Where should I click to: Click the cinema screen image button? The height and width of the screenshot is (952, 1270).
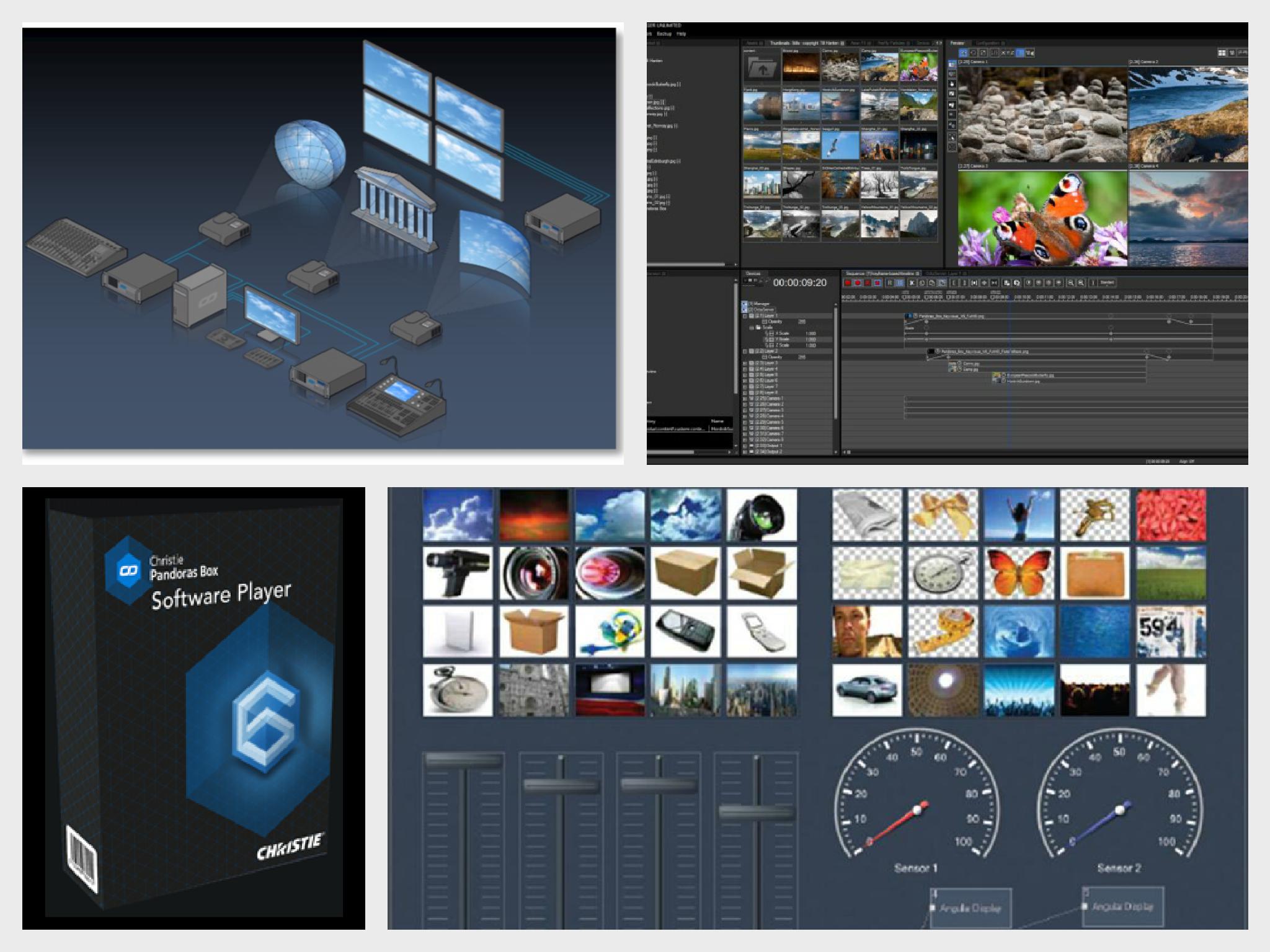(610, 690)
